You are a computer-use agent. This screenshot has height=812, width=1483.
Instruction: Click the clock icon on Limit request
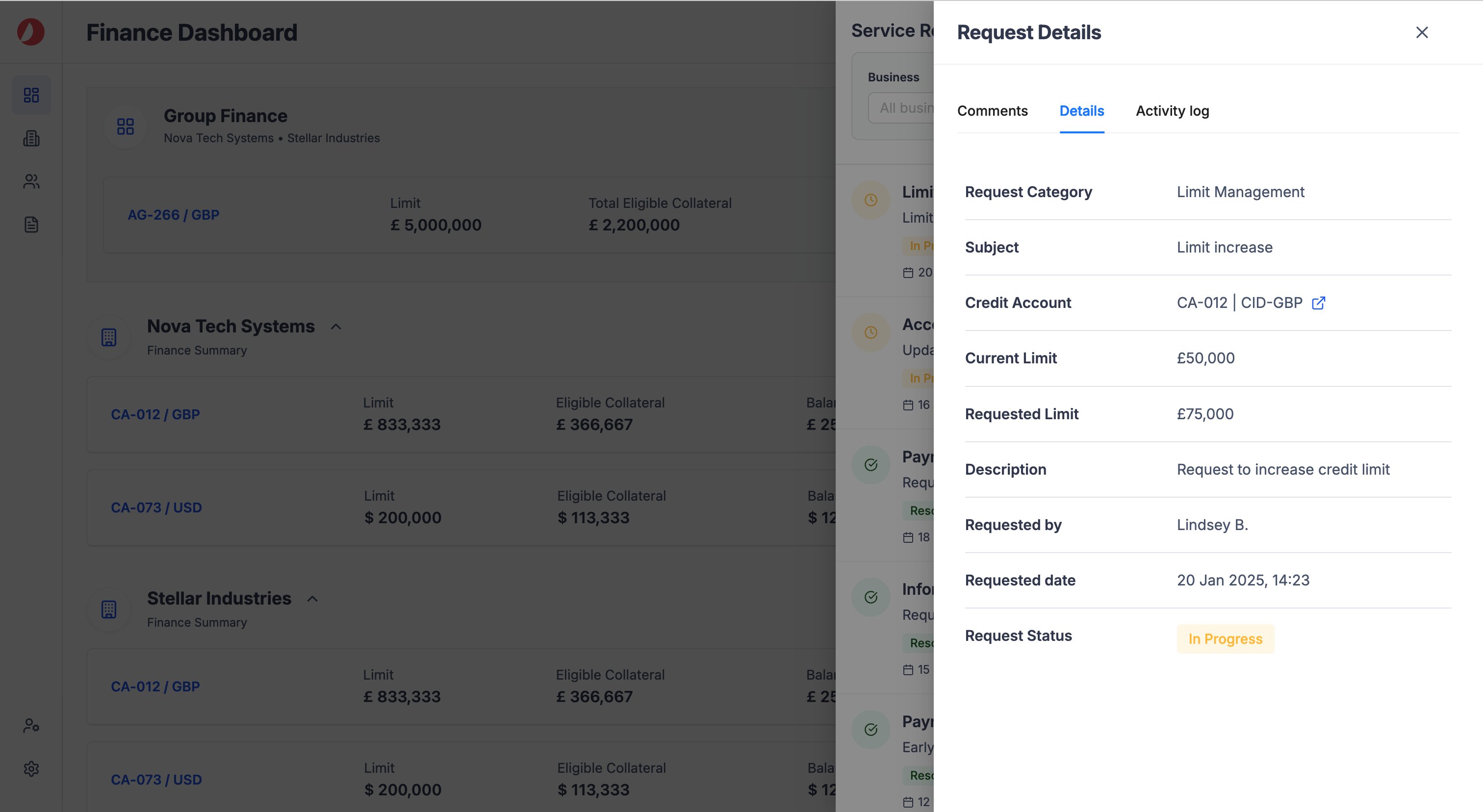click(870, 200)
